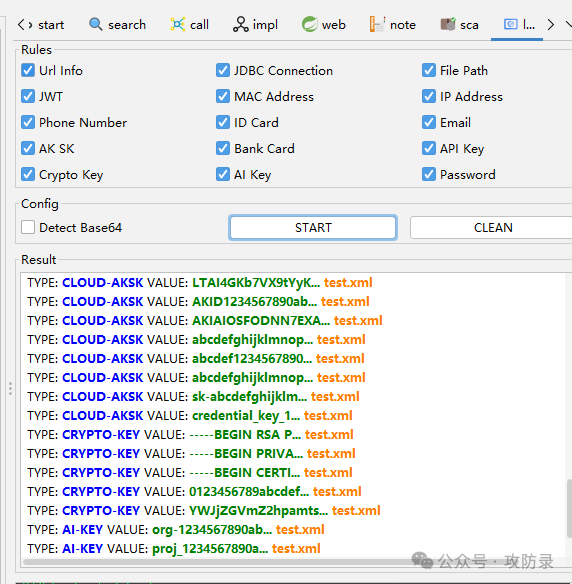Click the green Spring web icon
This screenshot has width=572, height=584.
click(309, 25)
